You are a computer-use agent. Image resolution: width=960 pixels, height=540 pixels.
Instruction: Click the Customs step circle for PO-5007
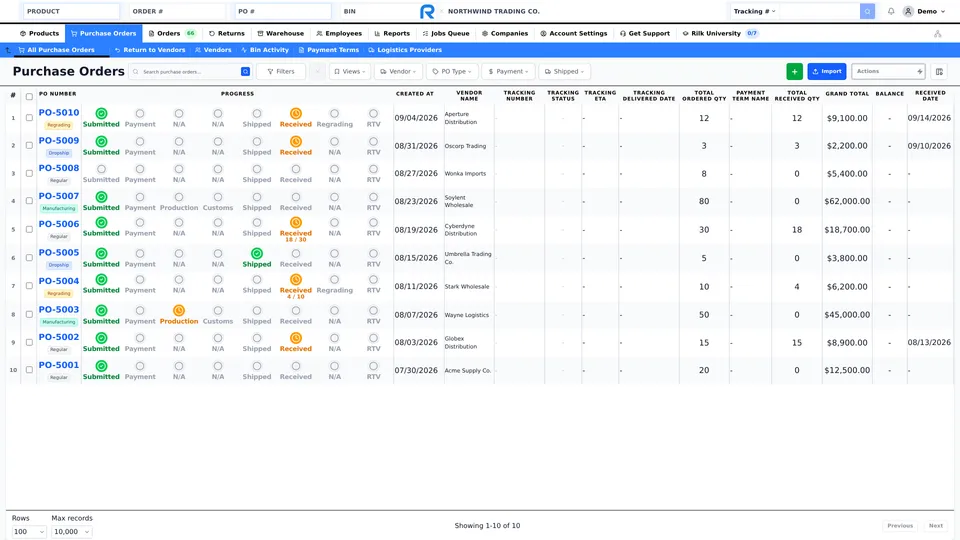218,197
